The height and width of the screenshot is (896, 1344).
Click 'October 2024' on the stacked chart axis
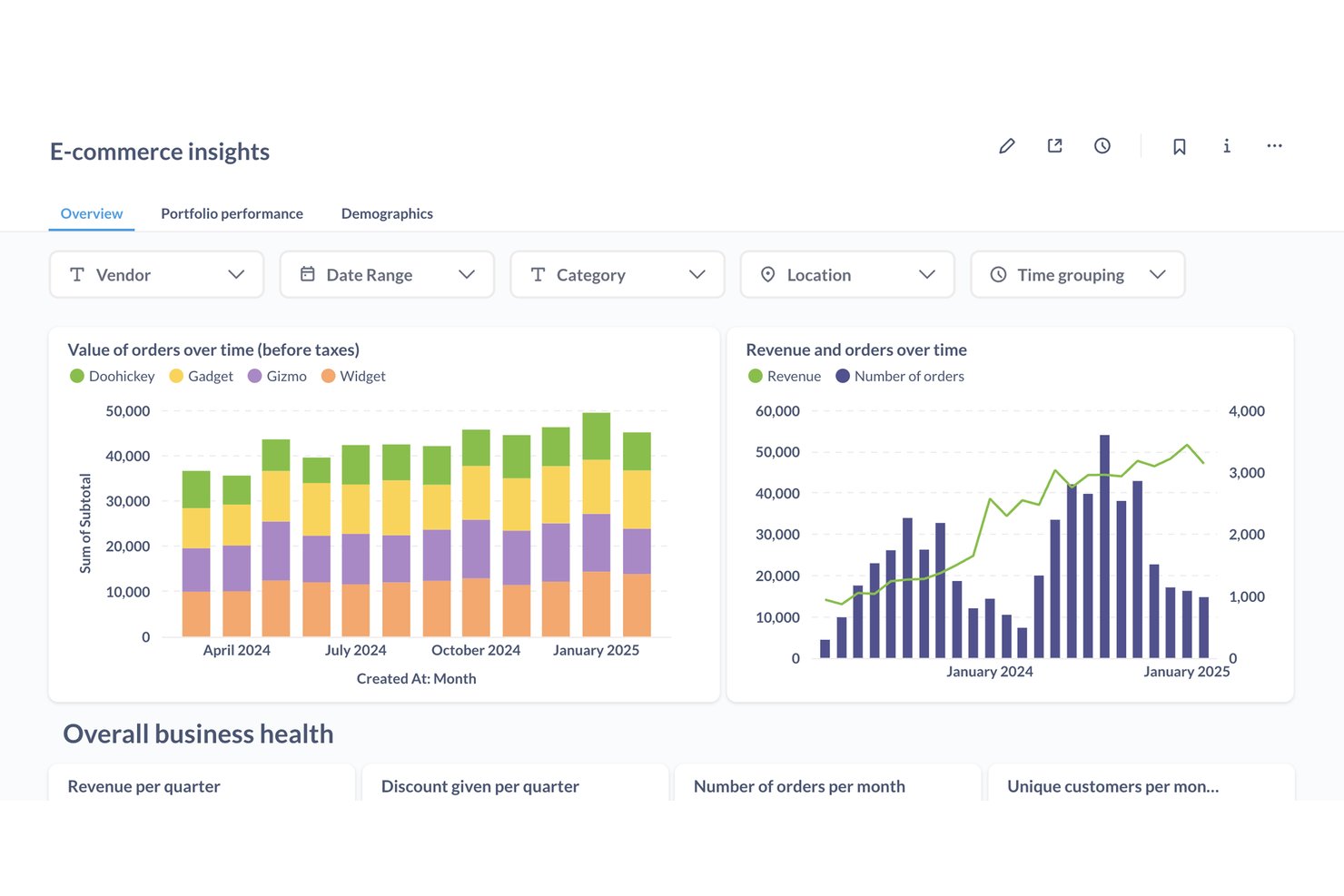tap(476, 650)
